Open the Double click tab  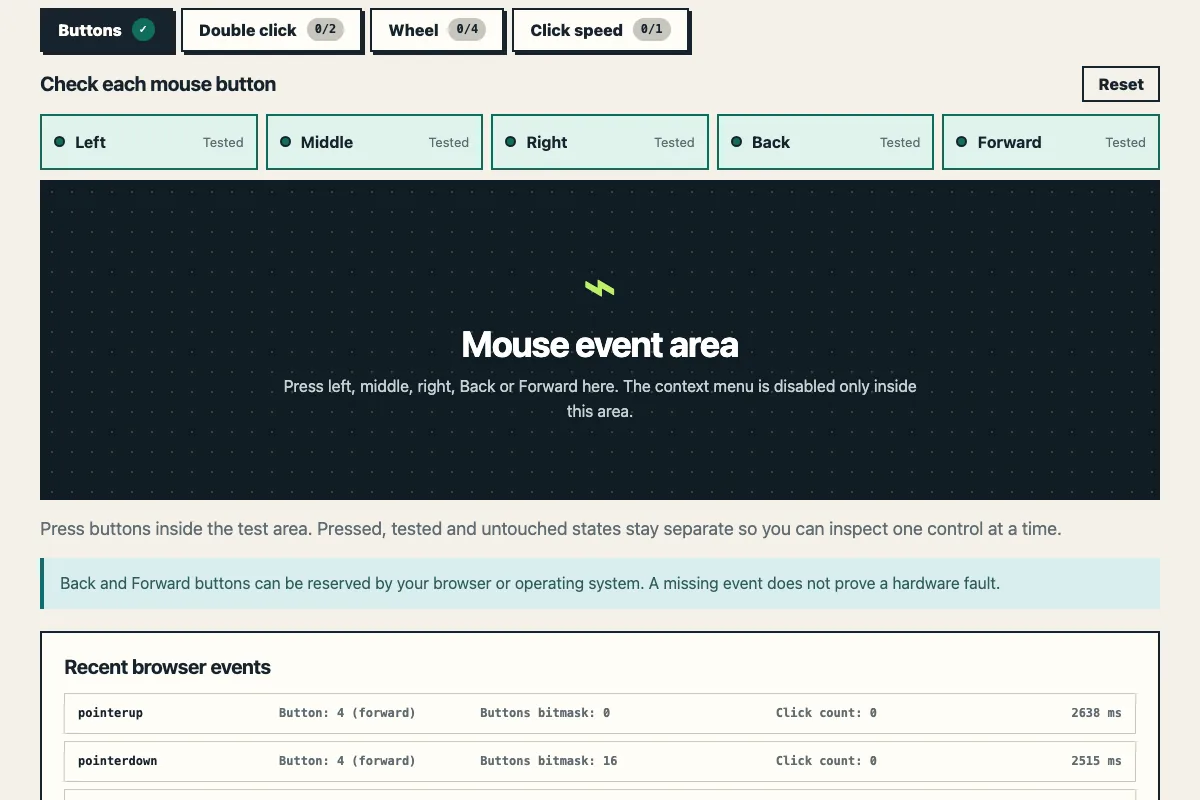click(x=271, y=30)
